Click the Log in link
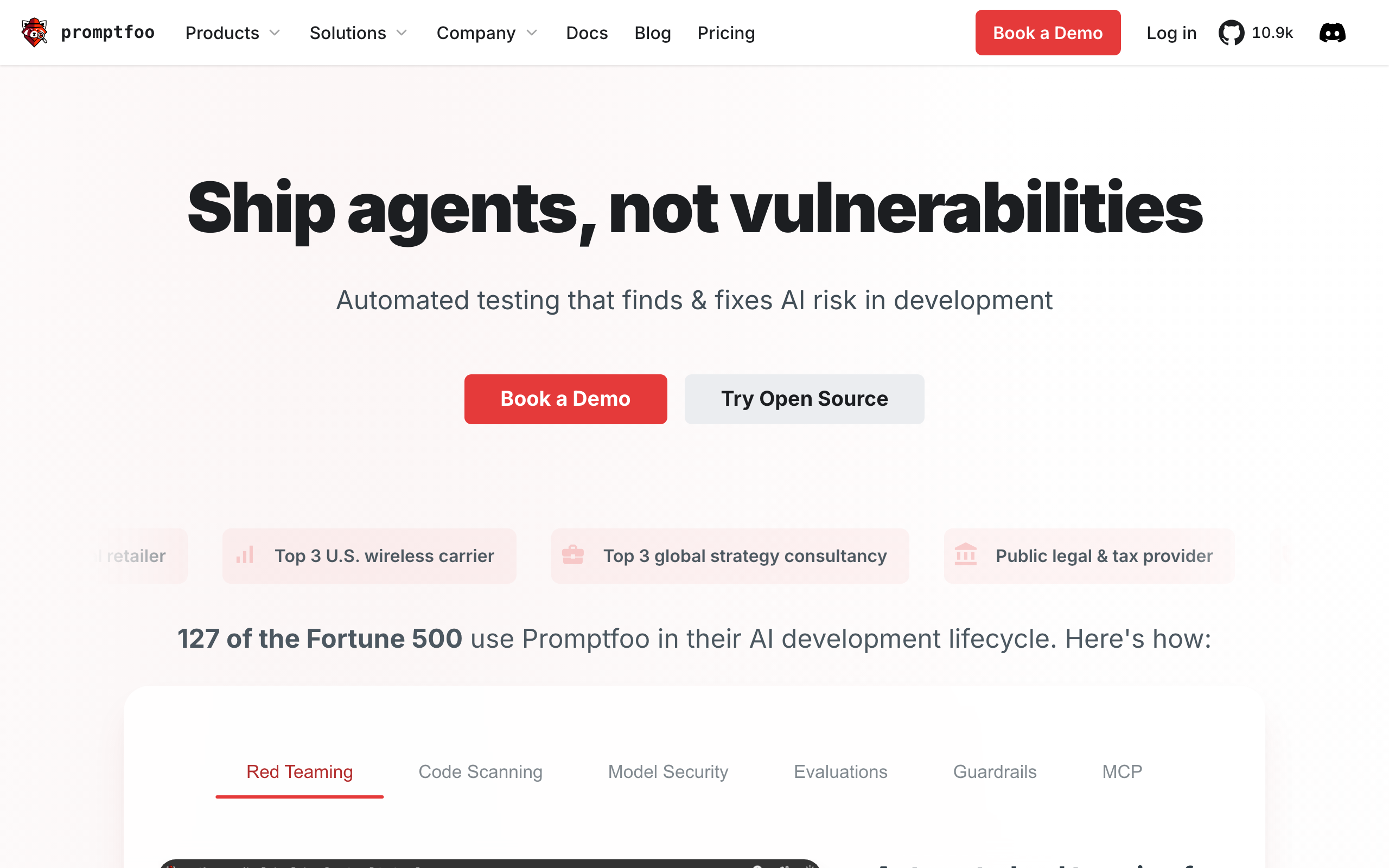The image size is (1389, 868). [1171, 33]
